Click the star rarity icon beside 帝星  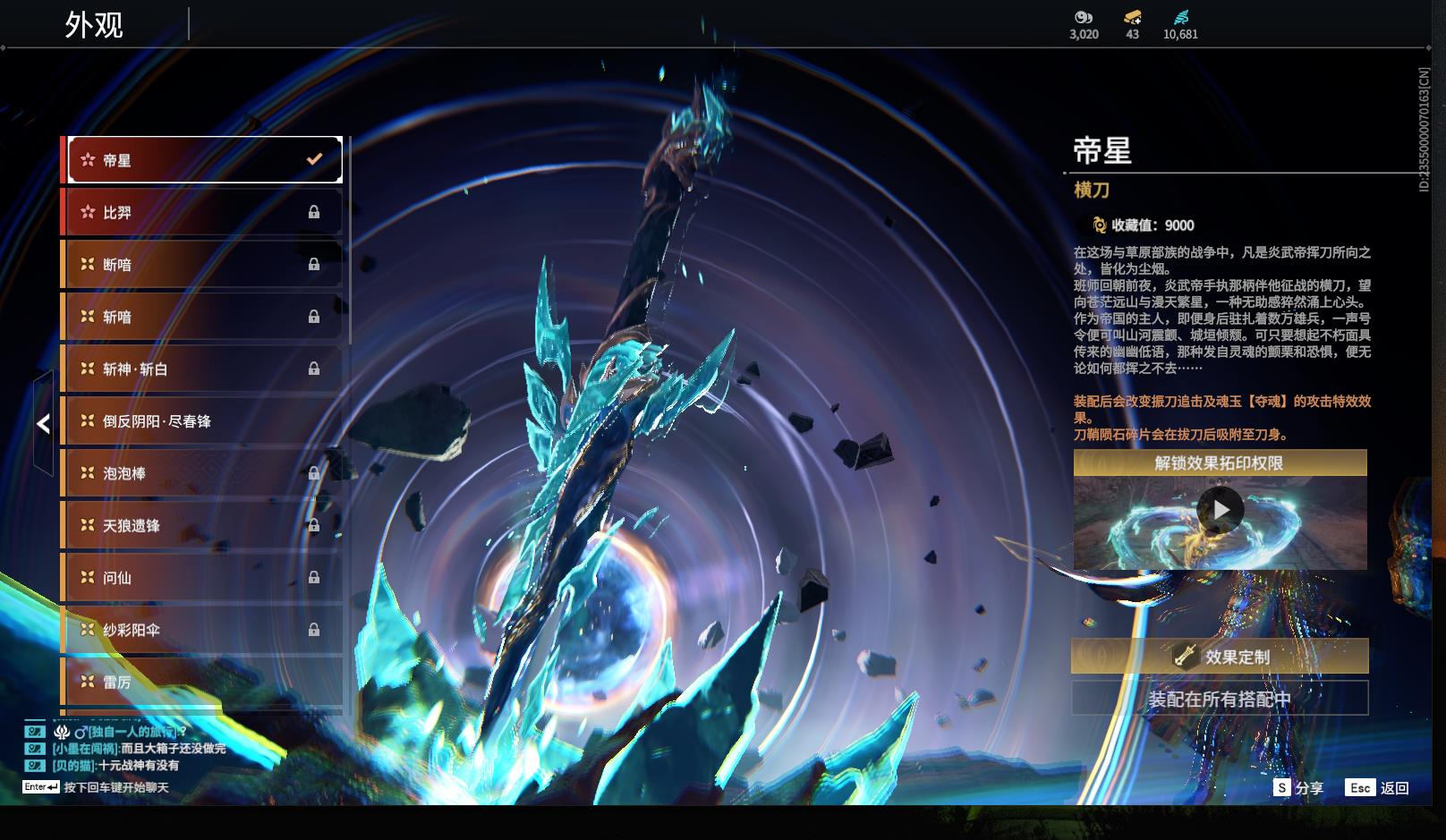[88, 160]
